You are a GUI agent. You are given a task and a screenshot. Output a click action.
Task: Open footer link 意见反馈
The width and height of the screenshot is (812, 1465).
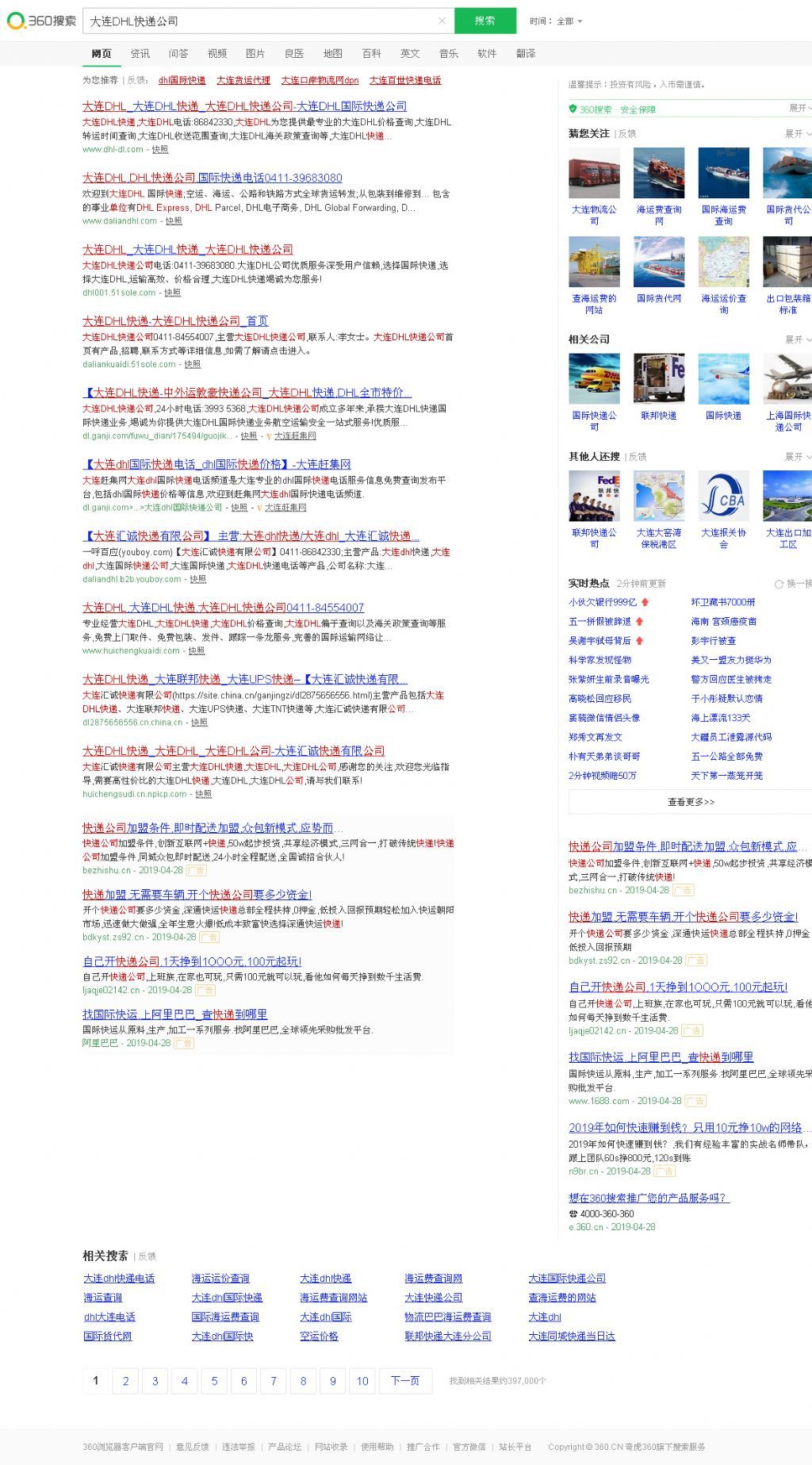coord(193,1447)
